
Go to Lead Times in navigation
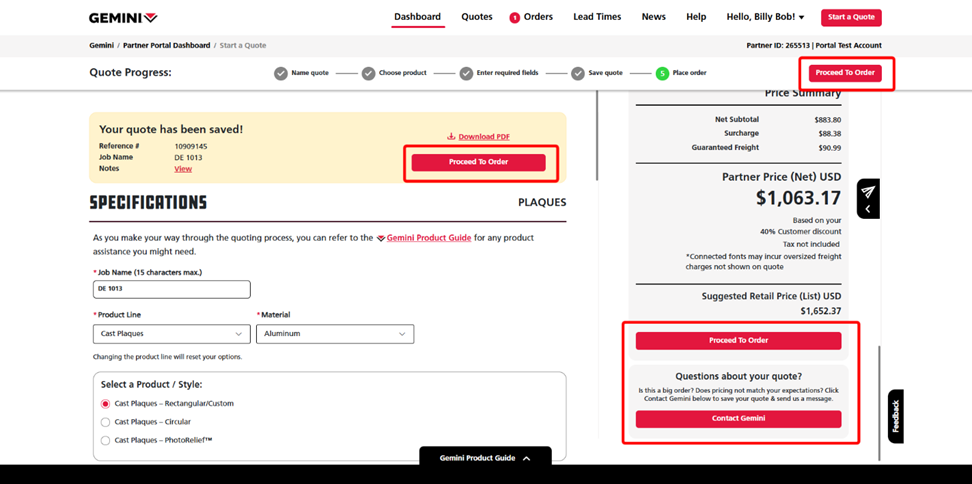click(597, 17)
